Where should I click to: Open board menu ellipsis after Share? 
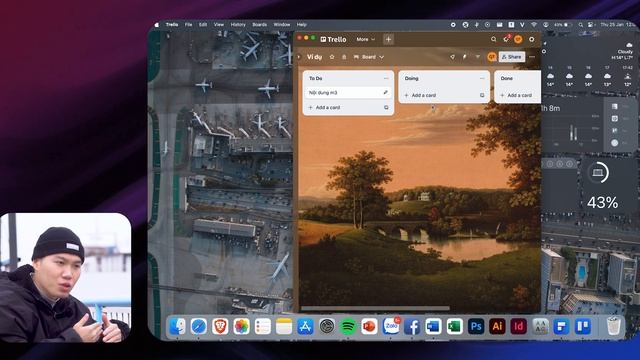532,57
